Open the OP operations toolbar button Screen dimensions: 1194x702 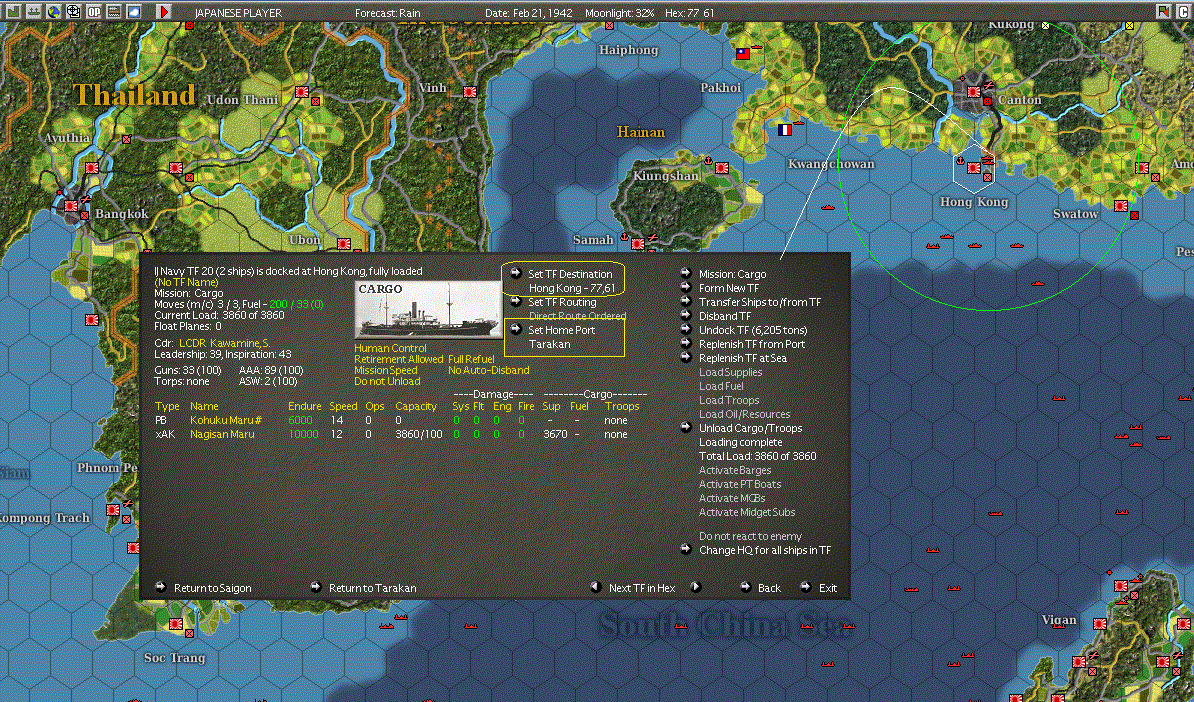coord(94,11)
